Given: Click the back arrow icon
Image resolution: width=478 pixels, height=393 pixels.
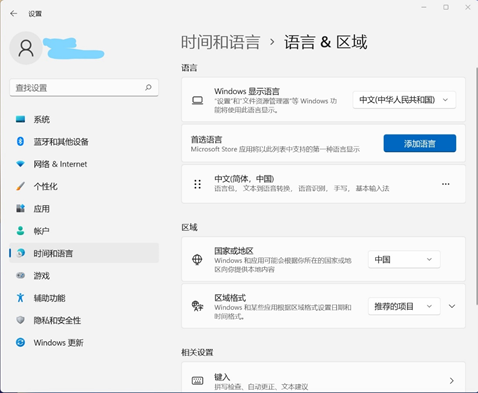Looking at the screenshot, I should (x=14, y=13).
